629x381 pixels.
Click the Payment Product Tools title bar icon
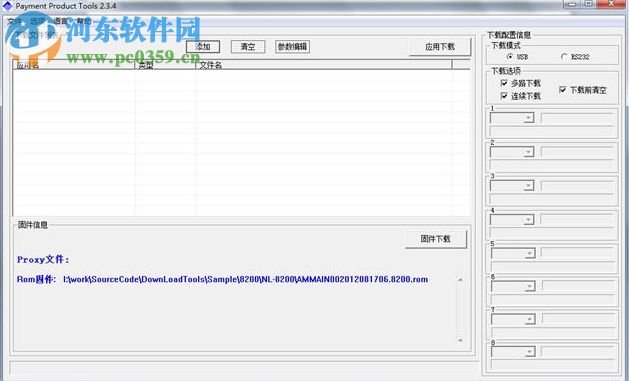(x=7, y=6)
